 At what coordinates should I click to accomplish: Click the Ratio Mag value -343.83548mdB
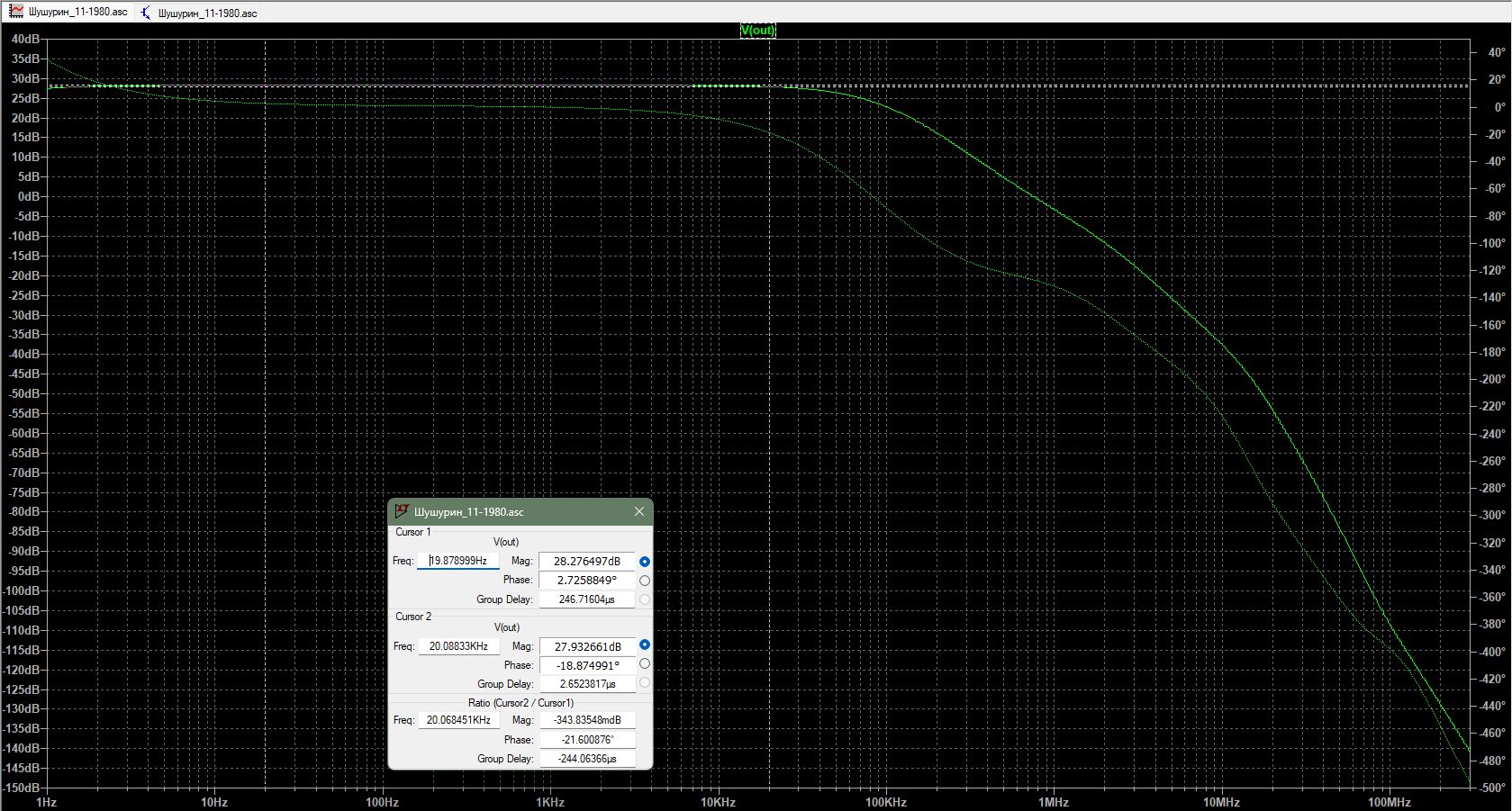(587, 720)
